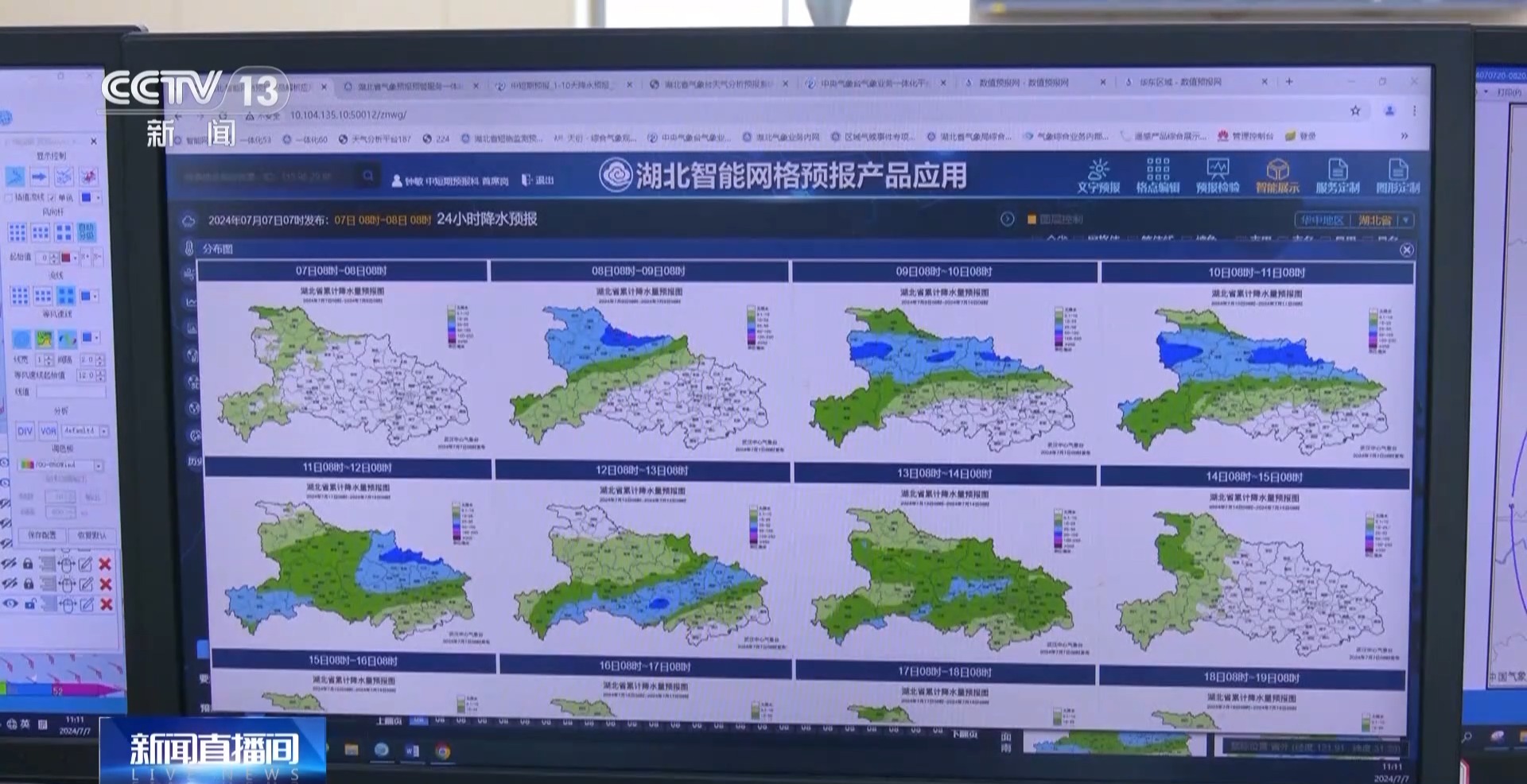The height and width of the screenshot is (784, 1527).
Task: Select the green filled isotach style icon
Action: [x=45, y=340]
